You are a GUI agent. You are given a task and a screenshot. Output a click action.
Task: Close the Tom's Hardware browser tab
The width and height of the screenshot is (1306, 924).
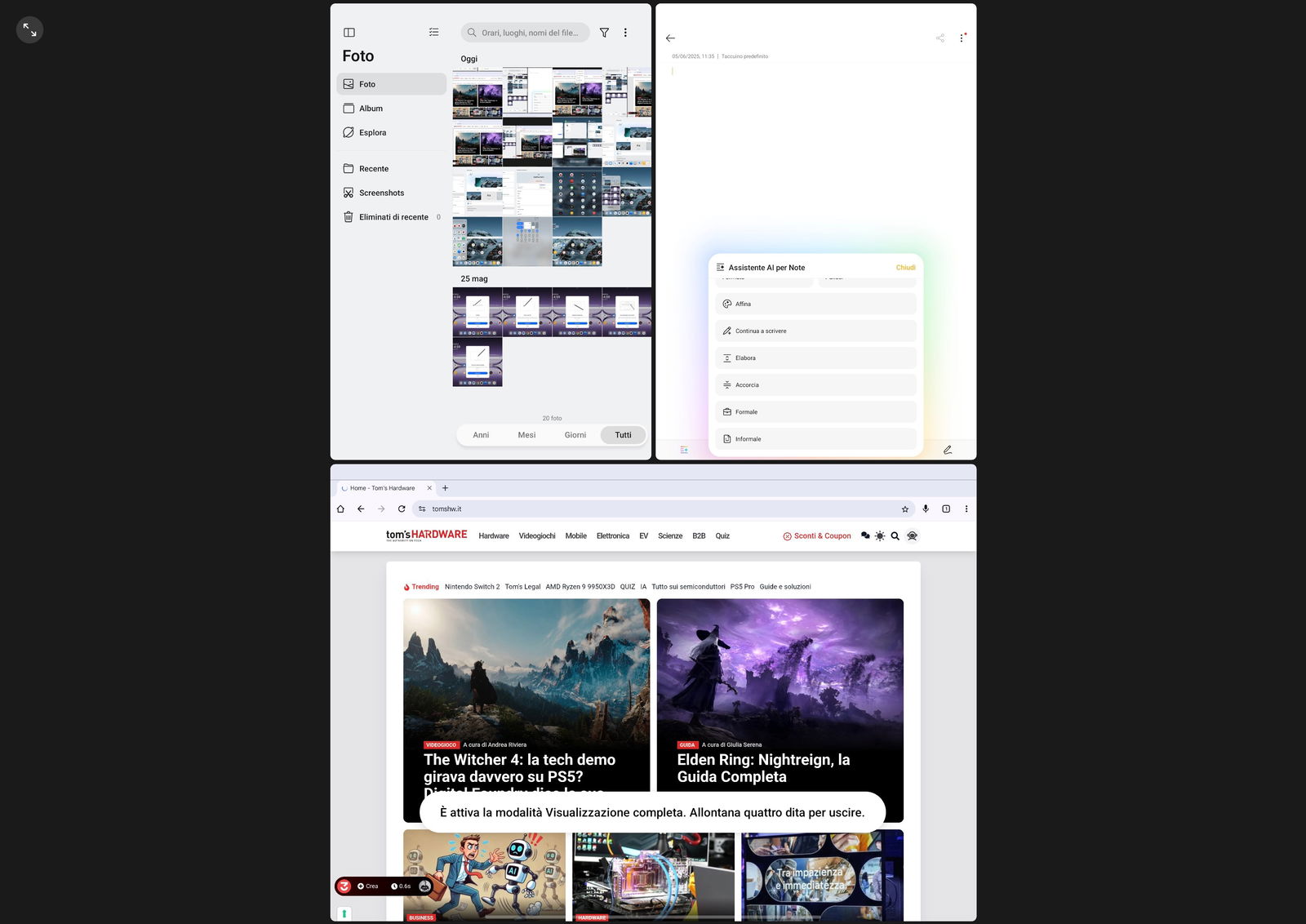(x=429, y=488)
